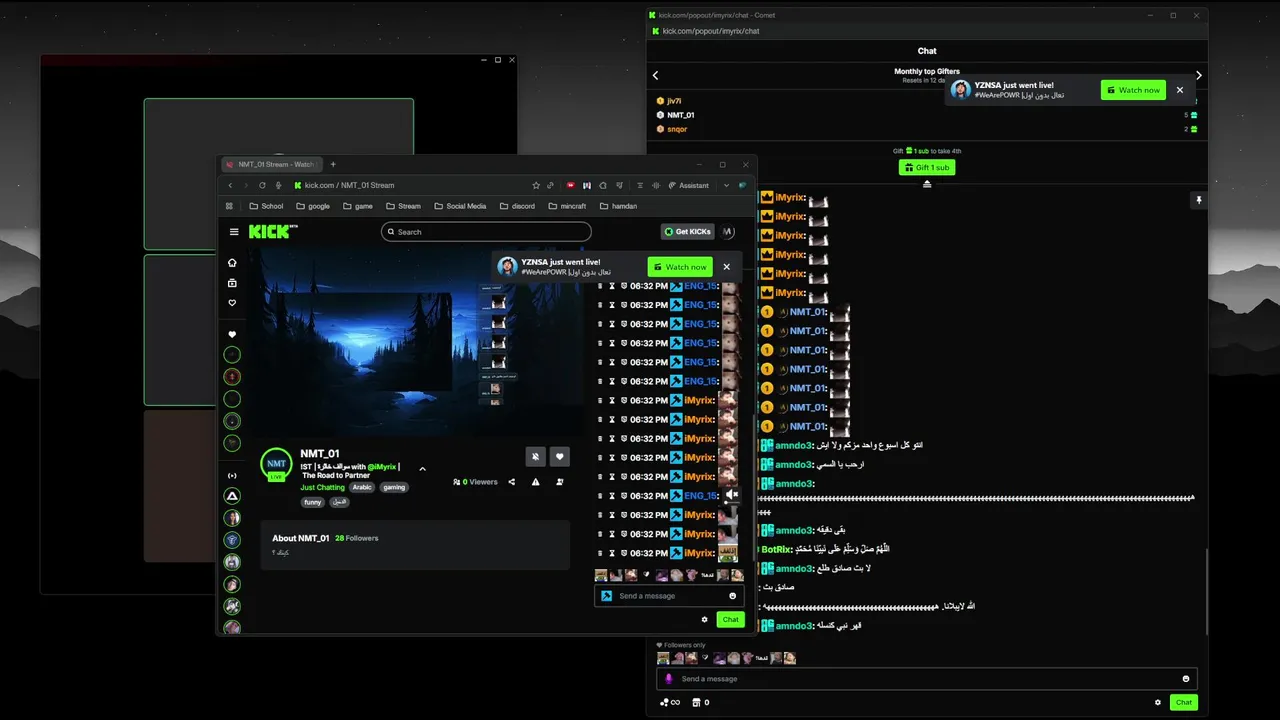The height and width of the screenshot is (720, 1280).
Task: Open a new tab with the plus button
Action: [x=333, y=164]
